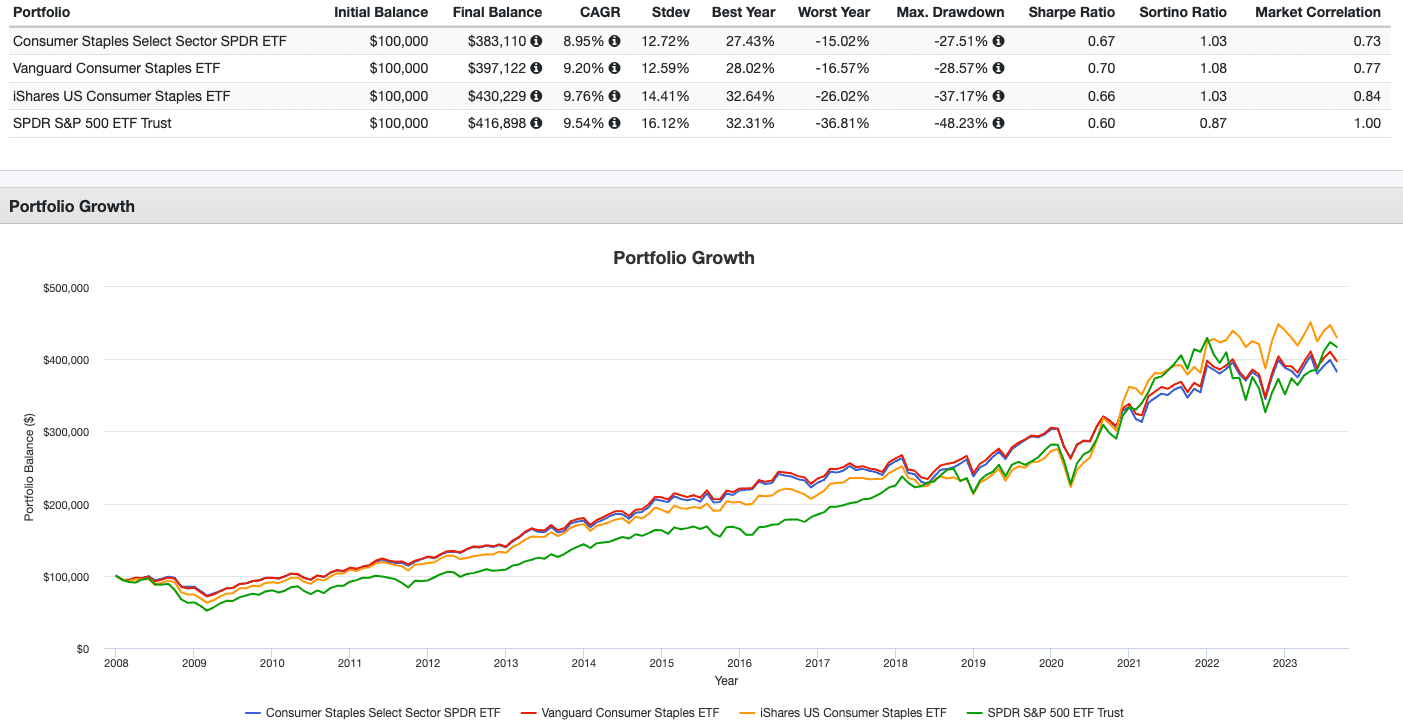
Task: Click the Portfolio Balance ($) y-axis title
Action: (29, 468)
